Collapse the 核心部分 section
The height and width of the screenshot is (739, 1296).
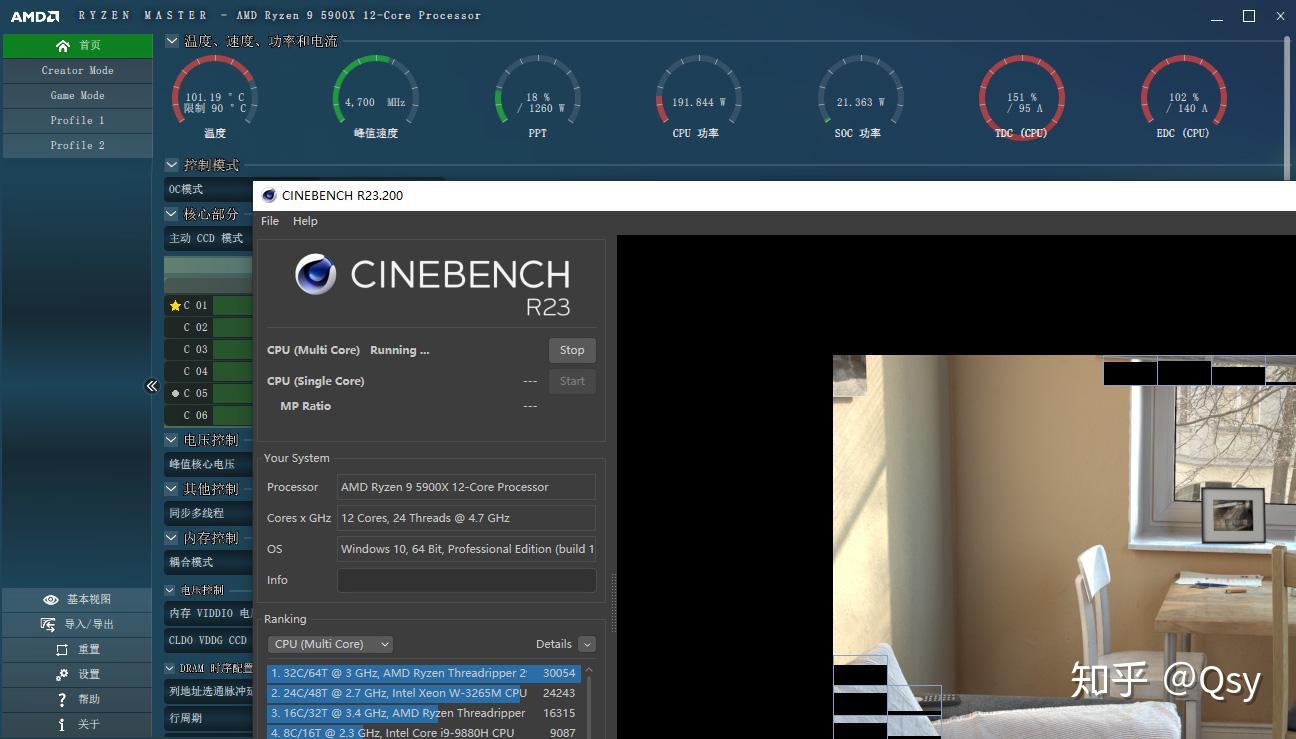point(172,214)
